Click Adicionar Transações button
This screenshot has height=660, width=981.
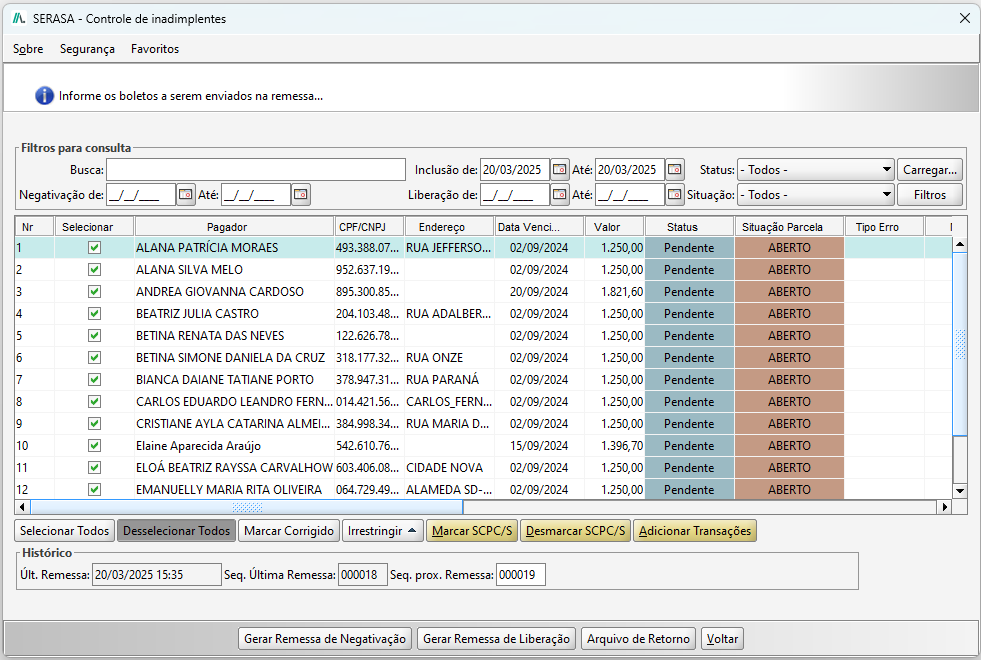tap(695, 531)
